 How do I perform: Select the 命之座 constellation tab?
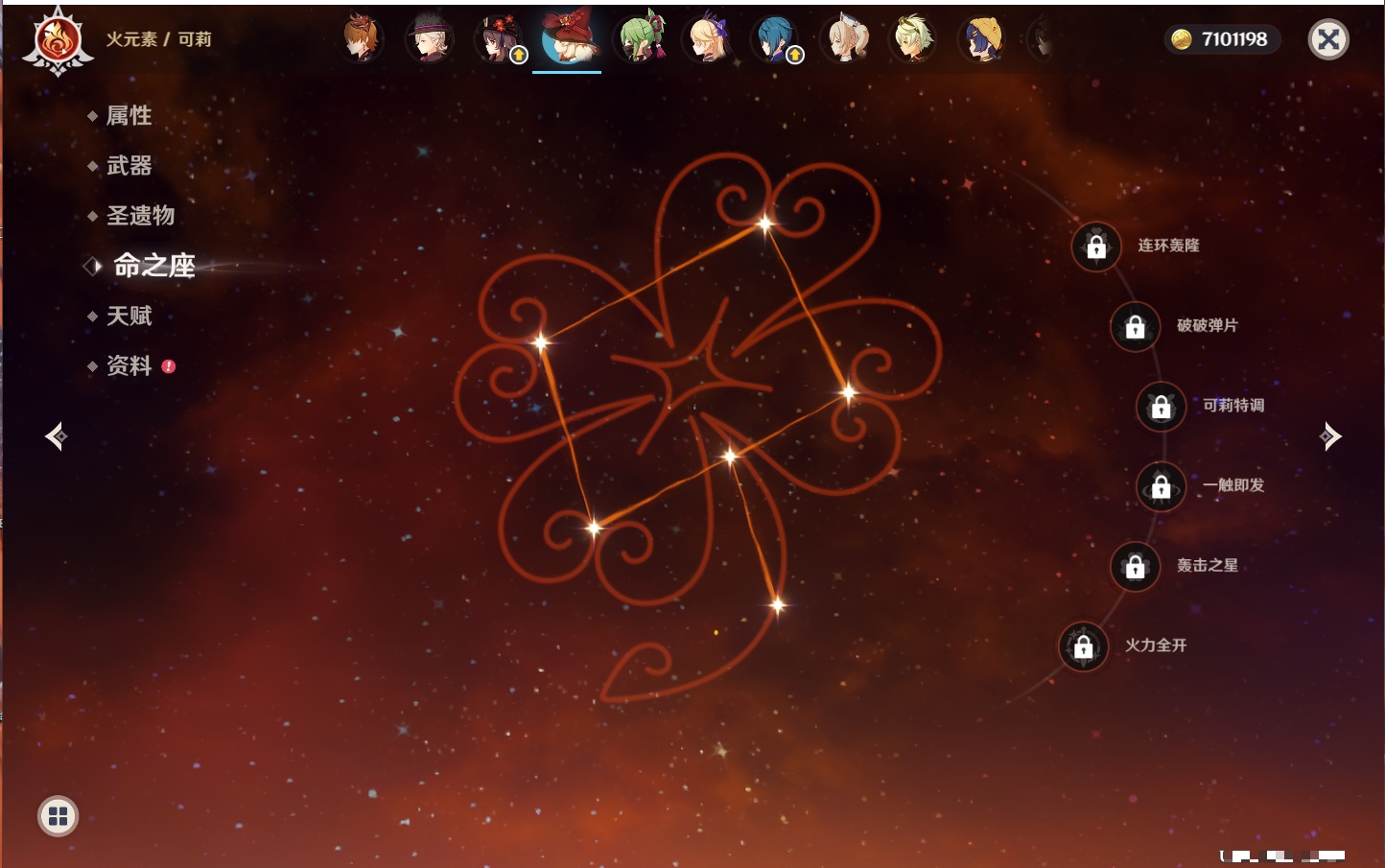pyautogui.click(x=153, y=266)
